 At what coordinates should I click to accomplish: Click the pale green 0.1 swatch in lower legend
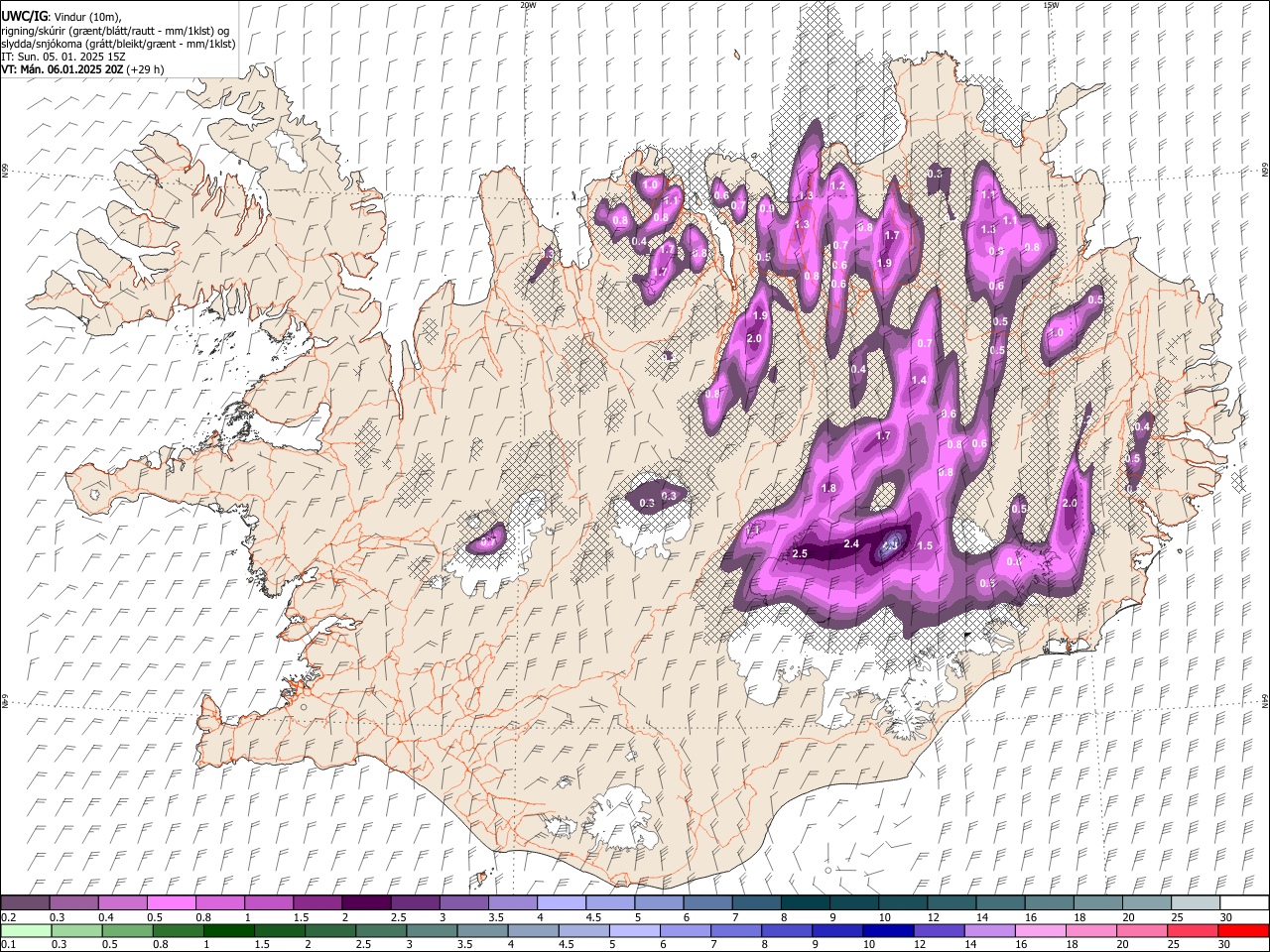click(x=26, y=930)
